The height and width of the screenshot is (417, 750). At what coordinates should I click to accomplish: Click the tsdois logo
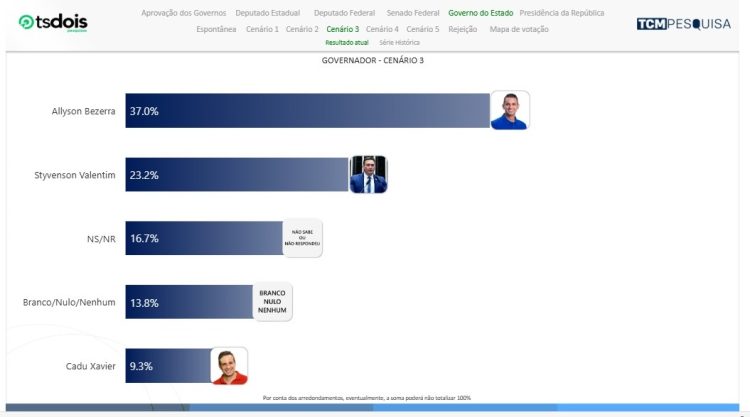[53, 22]
